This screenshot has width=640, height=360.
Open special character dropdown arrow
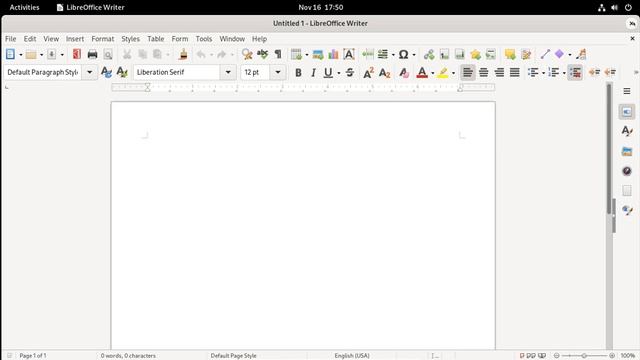(x=414, y=55)
